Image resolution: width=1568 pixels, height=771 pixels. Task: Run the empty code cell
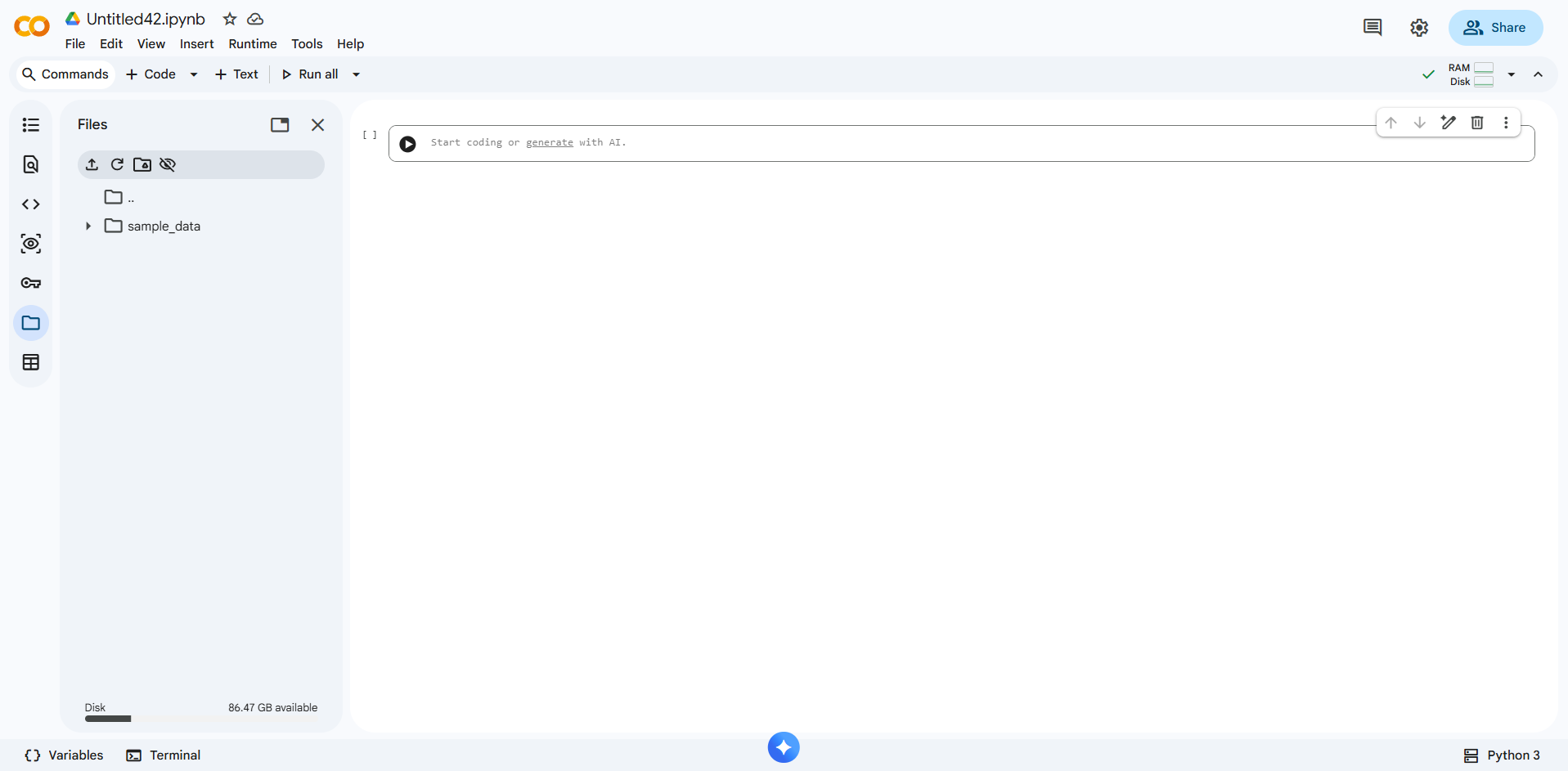(x=407, y=144)
